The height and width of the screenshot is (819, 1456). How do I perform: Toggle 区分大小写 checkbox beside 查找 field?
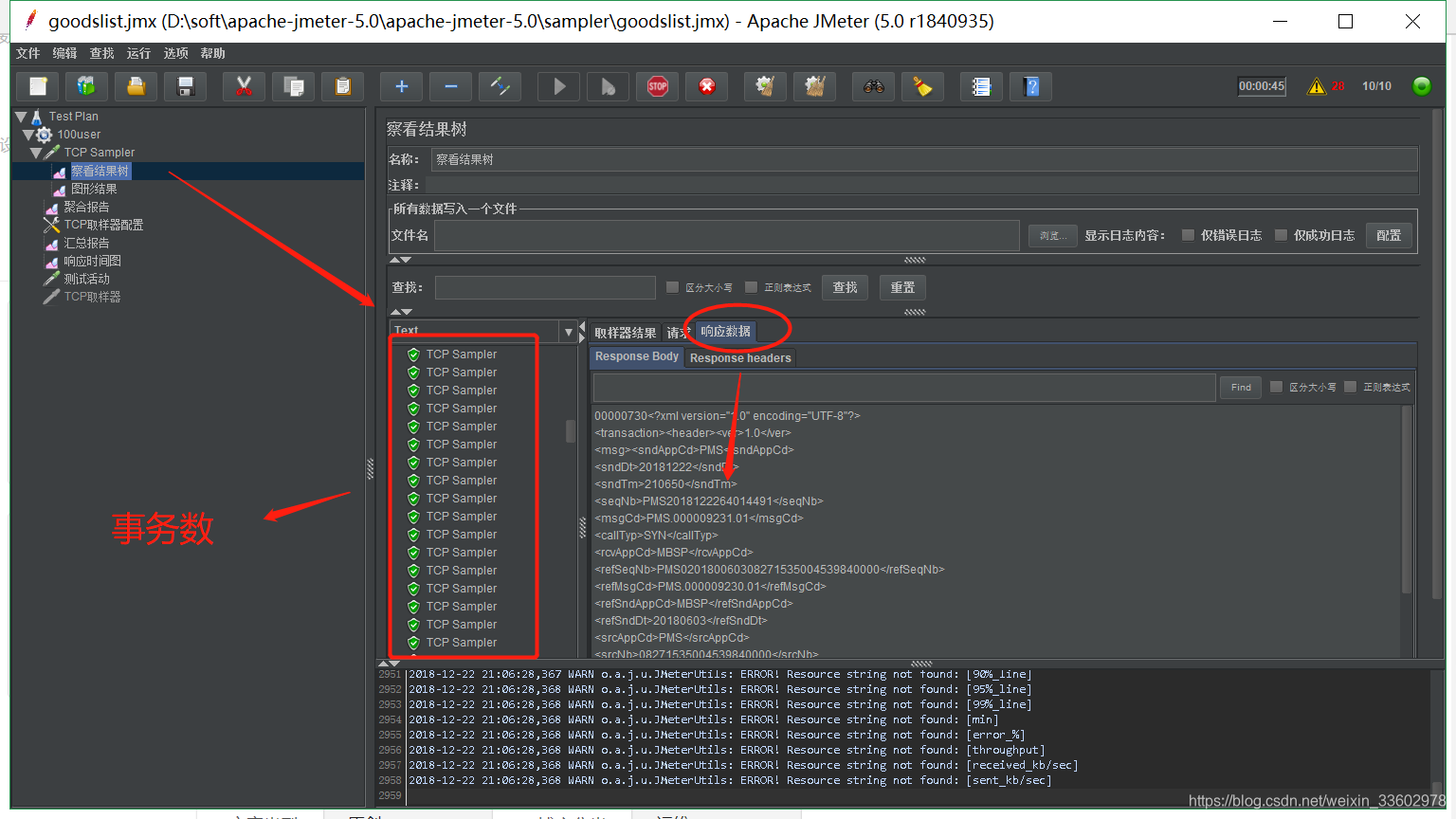point(672,287)
